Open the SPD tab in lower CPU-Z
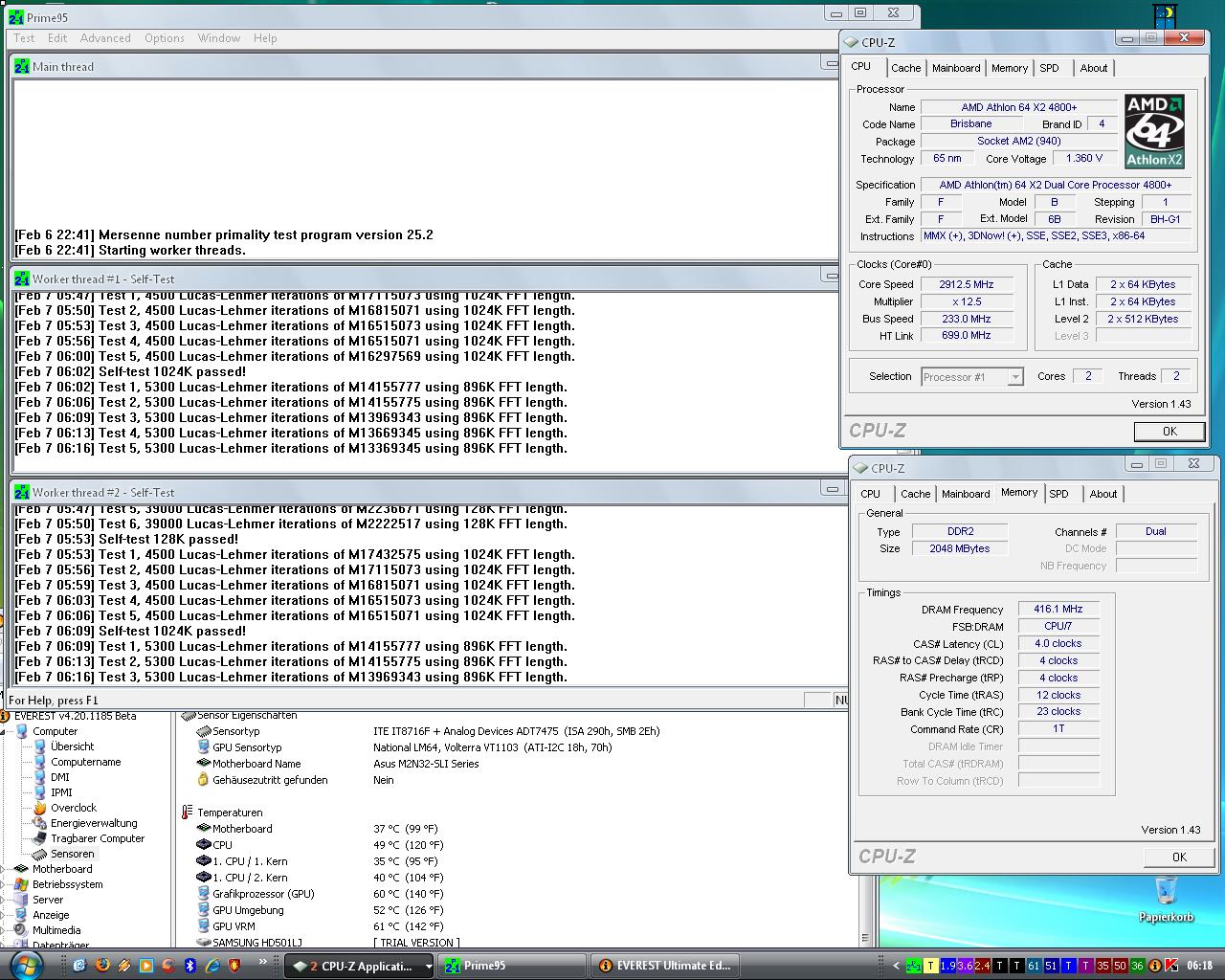This screenshot has height=980, width=1225. pos(1058,494)
